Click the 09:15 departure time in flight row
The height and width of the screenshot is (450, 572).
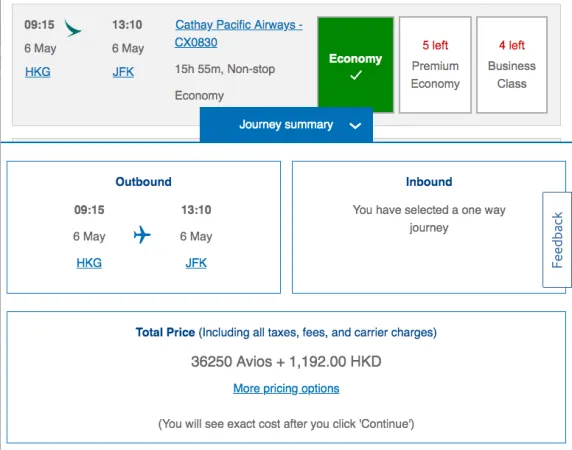[x=39, y=25]
